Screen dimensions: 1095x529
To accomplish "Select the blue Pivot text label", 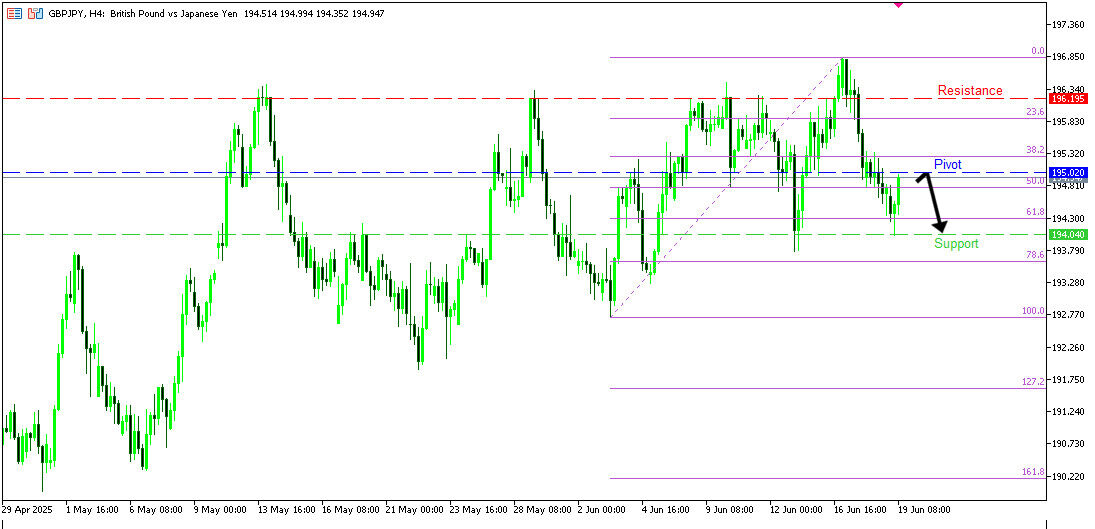I will (948, 163).
